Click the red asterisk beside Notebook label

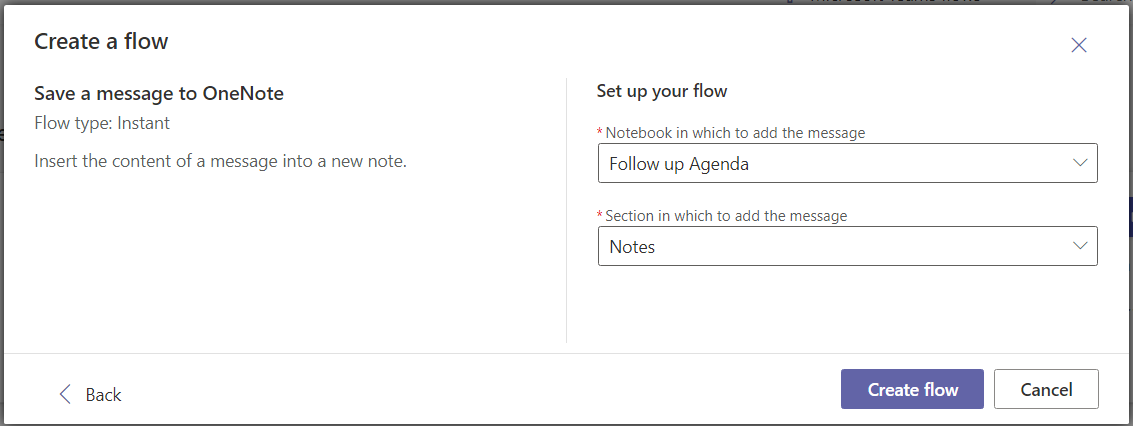(x=600, y=133)
